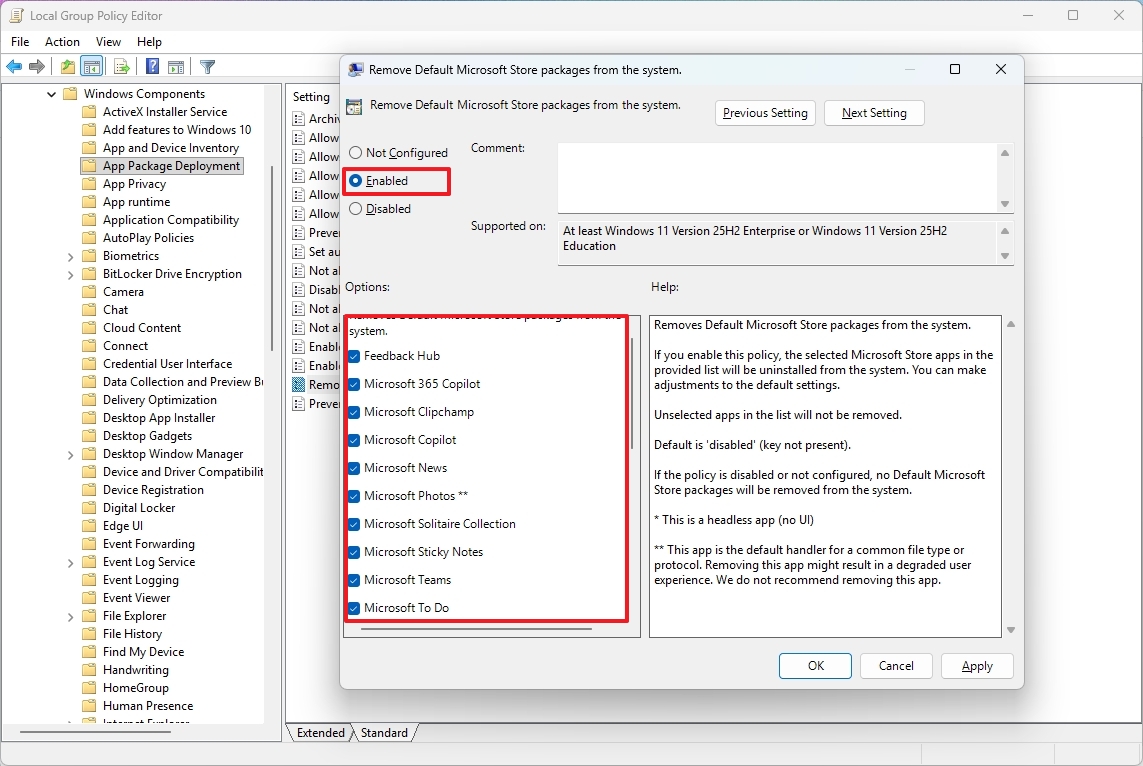
Task: Uncheck the Feedback Hub checkbox
Action: (353, 355)
